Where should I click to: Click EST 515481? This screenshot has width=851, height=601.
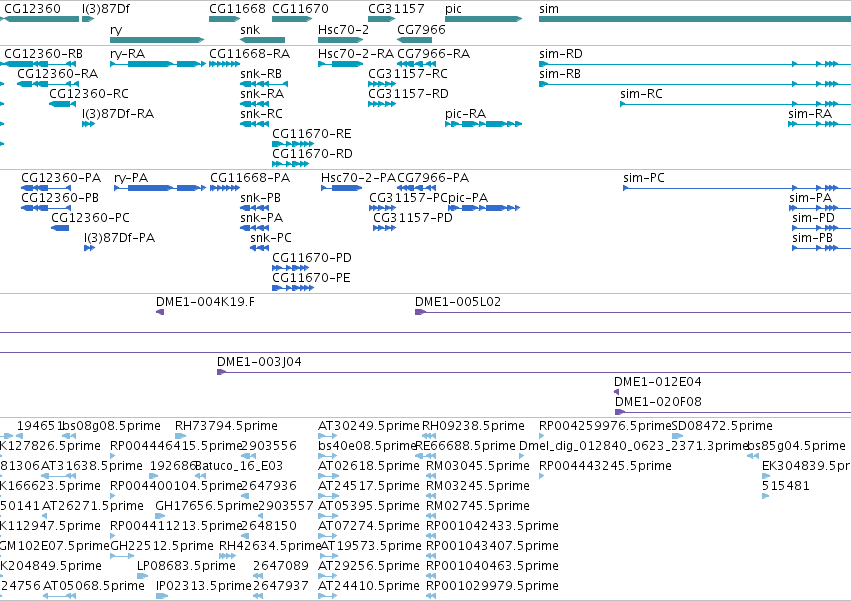coord(785,486)
